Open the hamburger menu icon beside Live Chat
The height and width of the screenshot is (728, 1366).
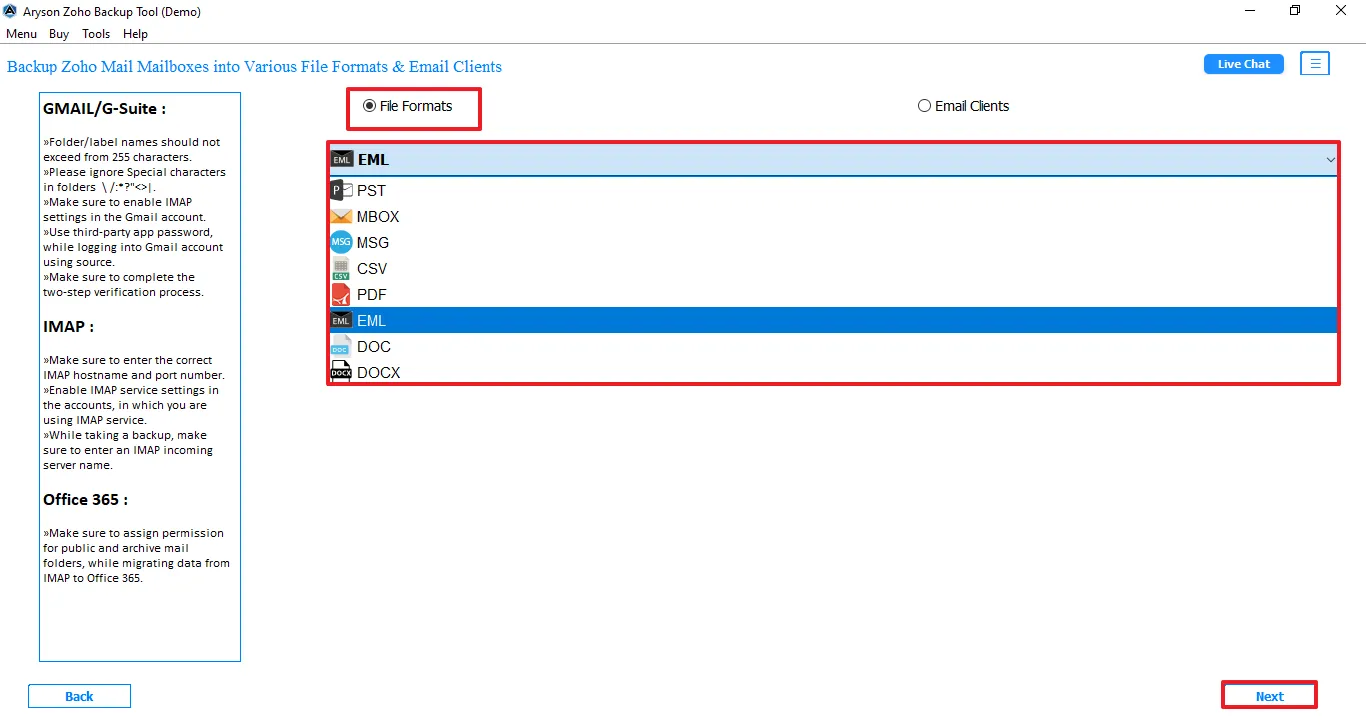tap(1315, 64)
